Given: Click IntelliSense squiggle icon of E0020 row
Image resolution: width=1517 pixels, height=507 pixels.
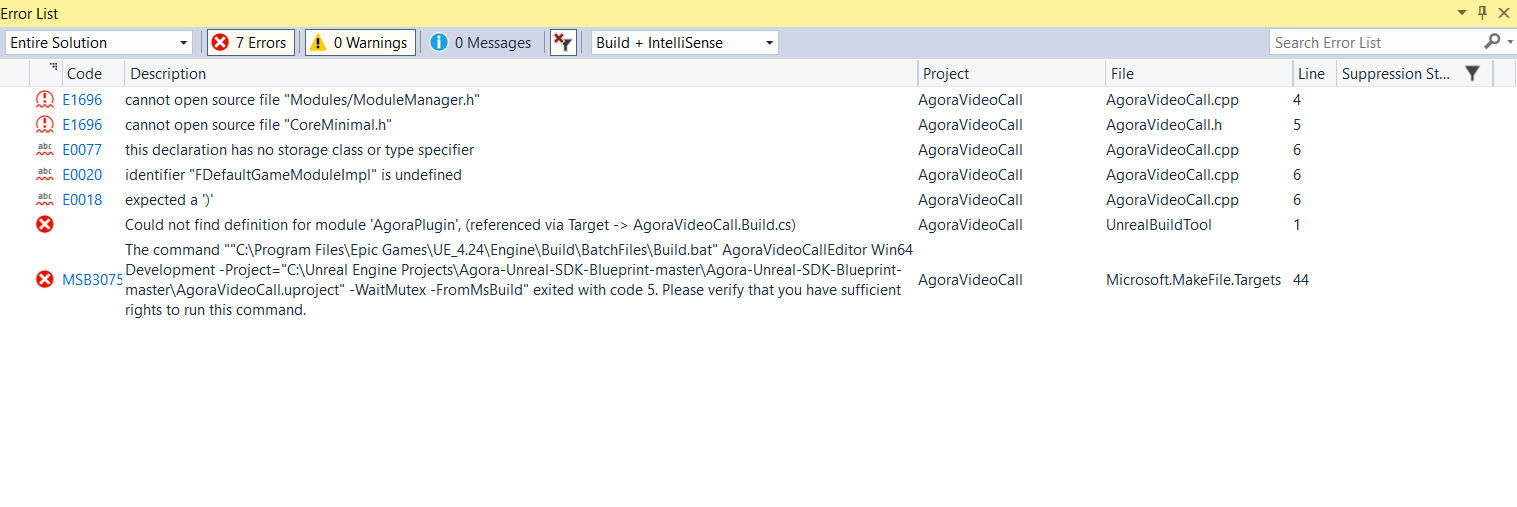Looking at the screenshot, I should pos(45,174).
